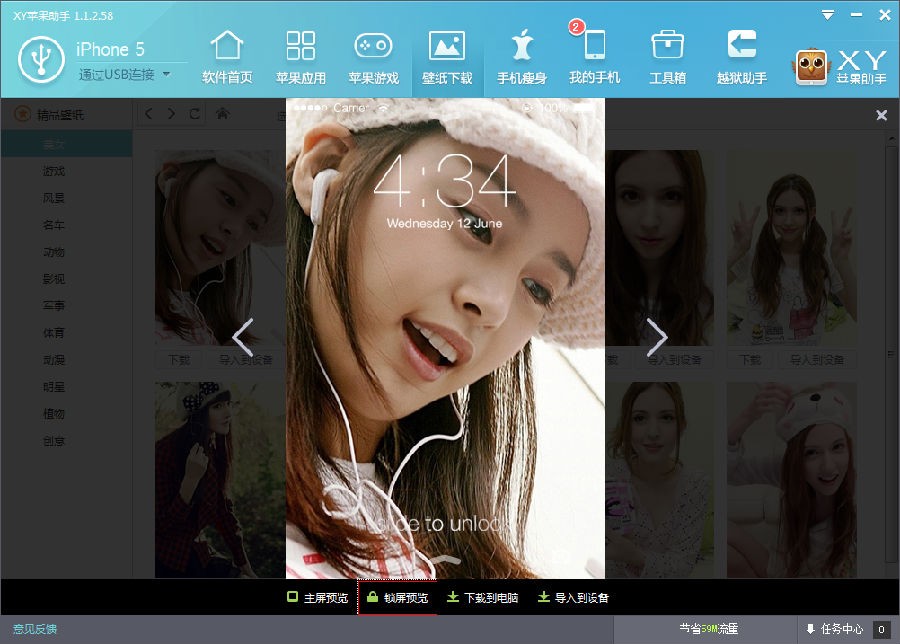This screenshot has width=900, height=644.
Task: Open girl with peace signs thumbnail
Action: tap(792, 248)
